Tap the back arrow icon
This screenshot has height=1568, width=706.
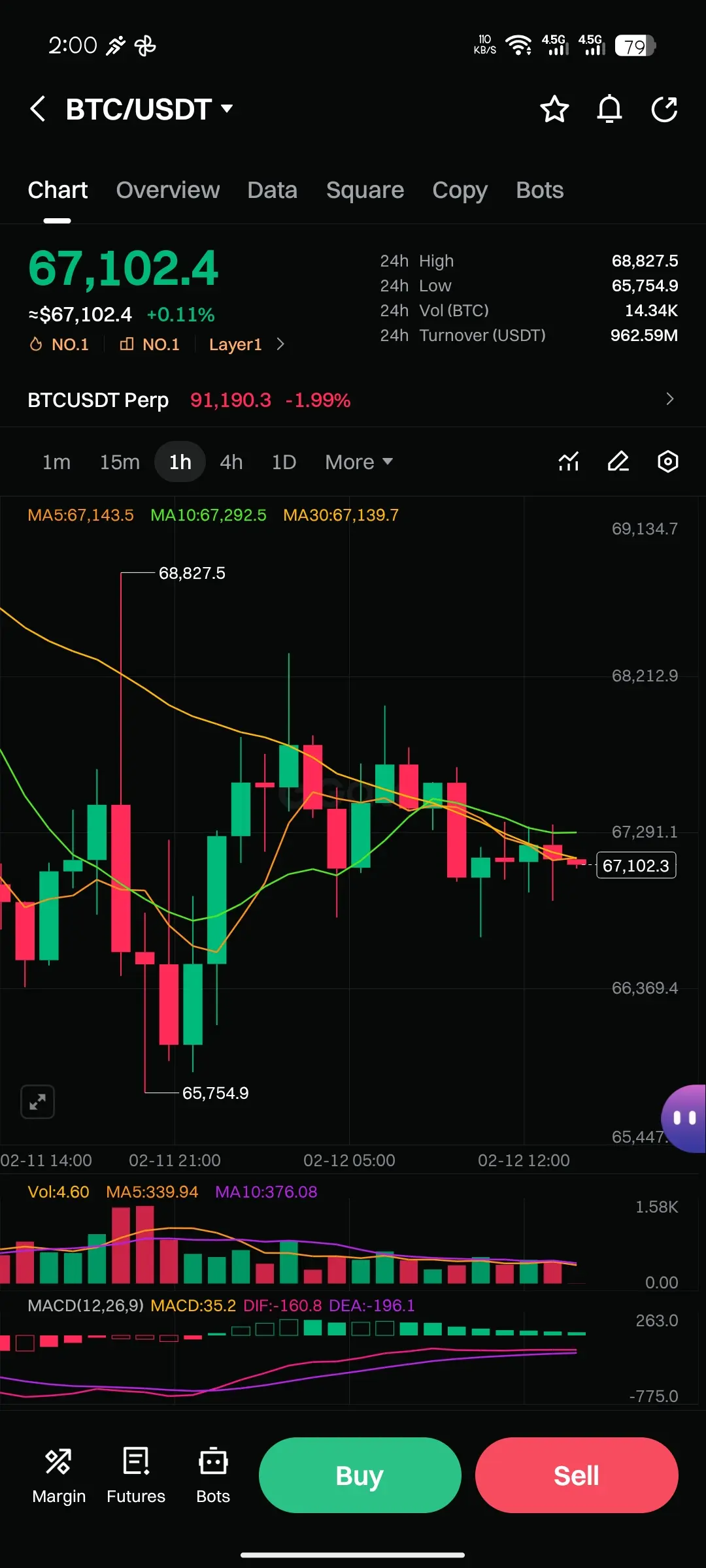(38, 108)
